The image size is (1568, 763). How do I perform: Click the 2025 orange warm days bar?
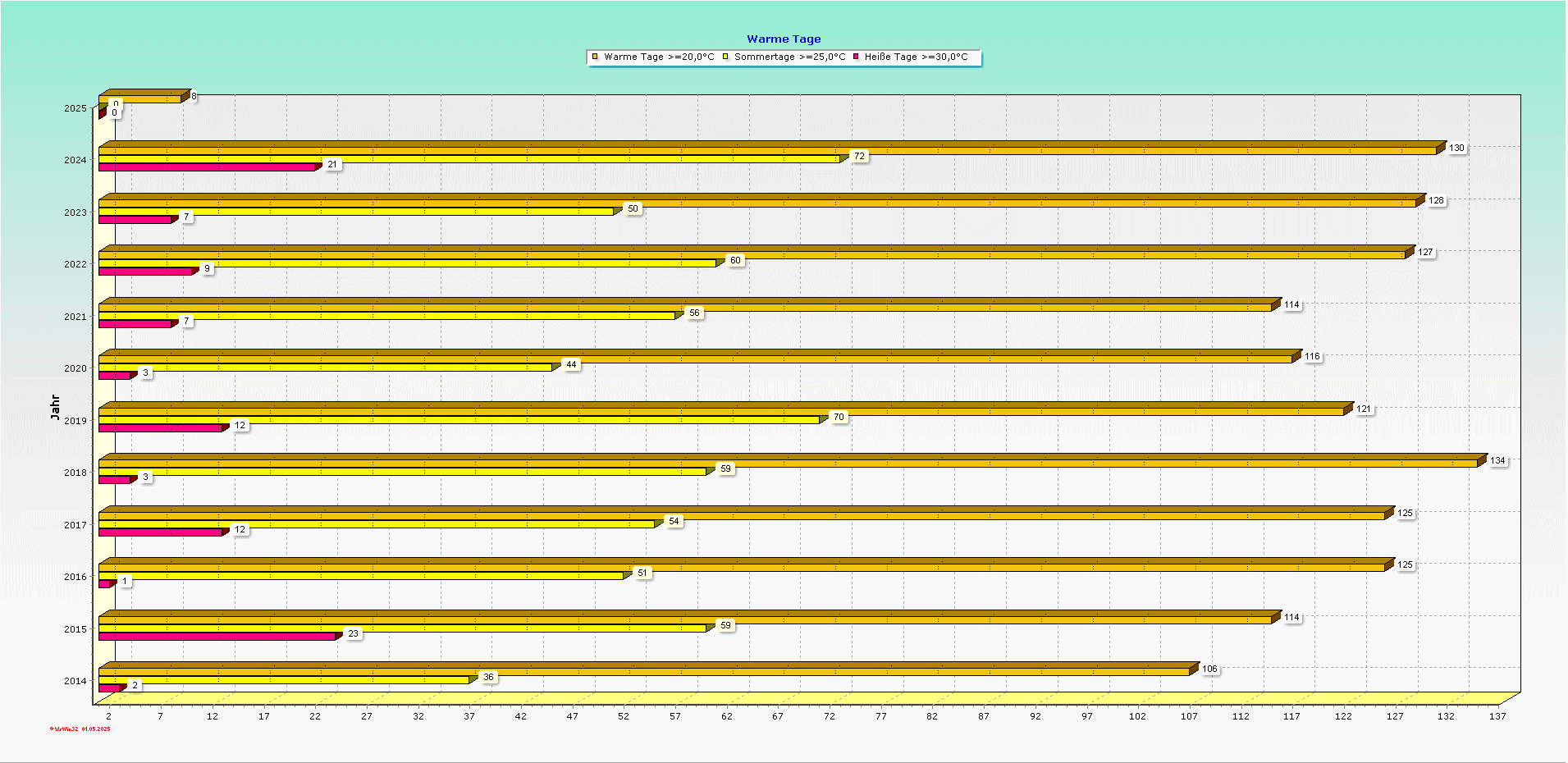144,97
